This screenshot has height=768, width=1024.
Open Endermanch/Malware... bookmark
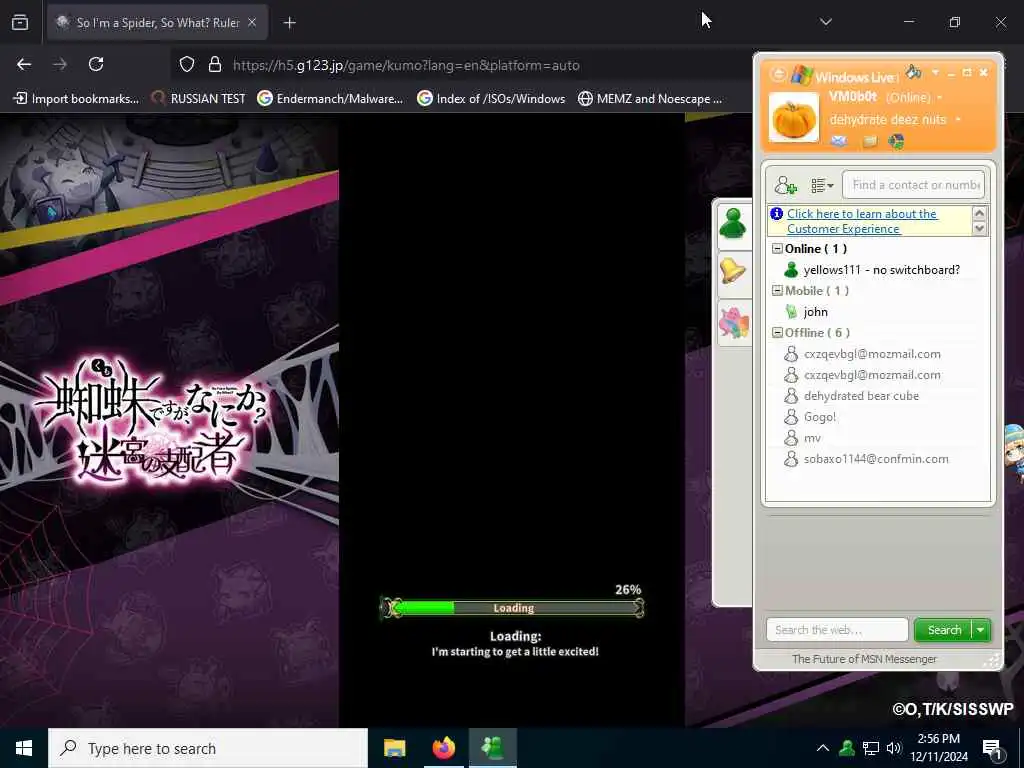point(330,99)
